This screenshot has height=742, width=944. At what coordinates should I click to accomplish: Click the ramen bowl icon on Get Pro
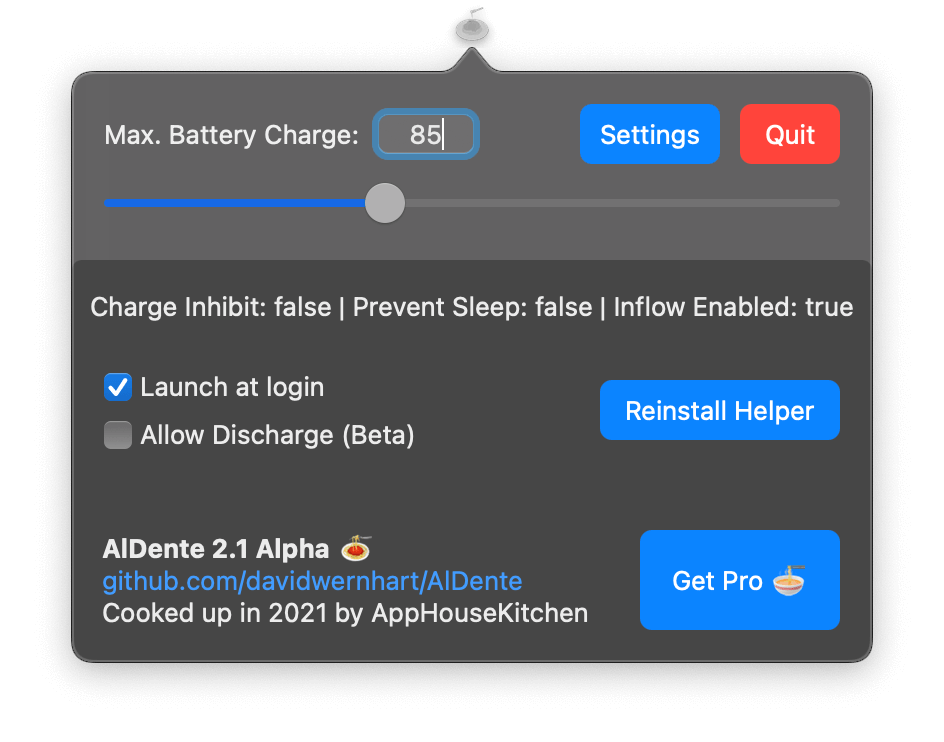click(x=789, y=580)
